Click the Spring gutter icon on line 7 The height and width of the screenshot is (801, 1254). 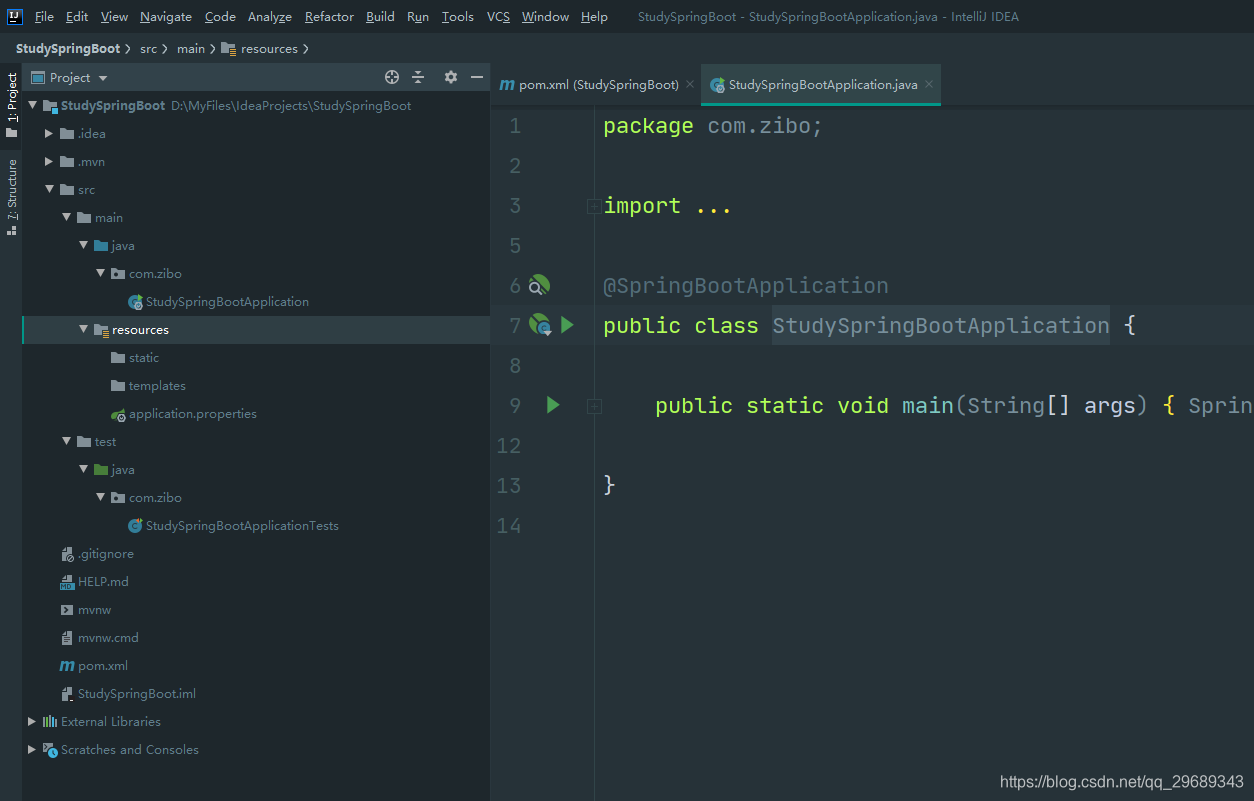click(x=540, y=325)
